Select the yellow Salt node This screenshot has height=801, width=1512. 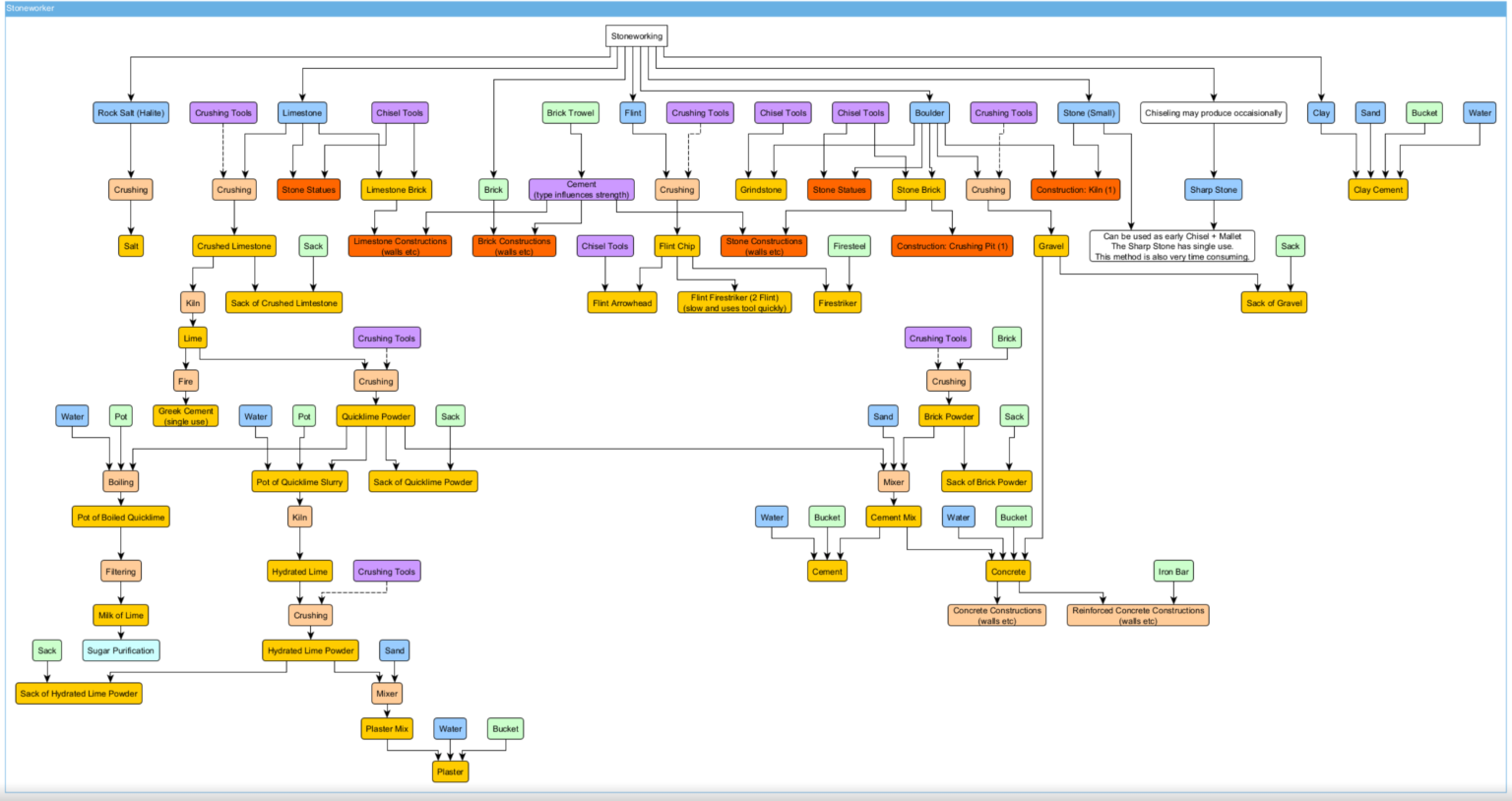(131, 246)
